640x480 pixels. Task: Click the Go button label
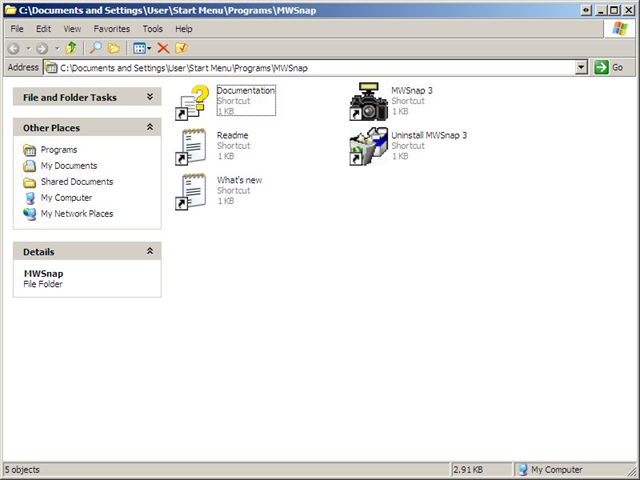[x=618, y=67]
